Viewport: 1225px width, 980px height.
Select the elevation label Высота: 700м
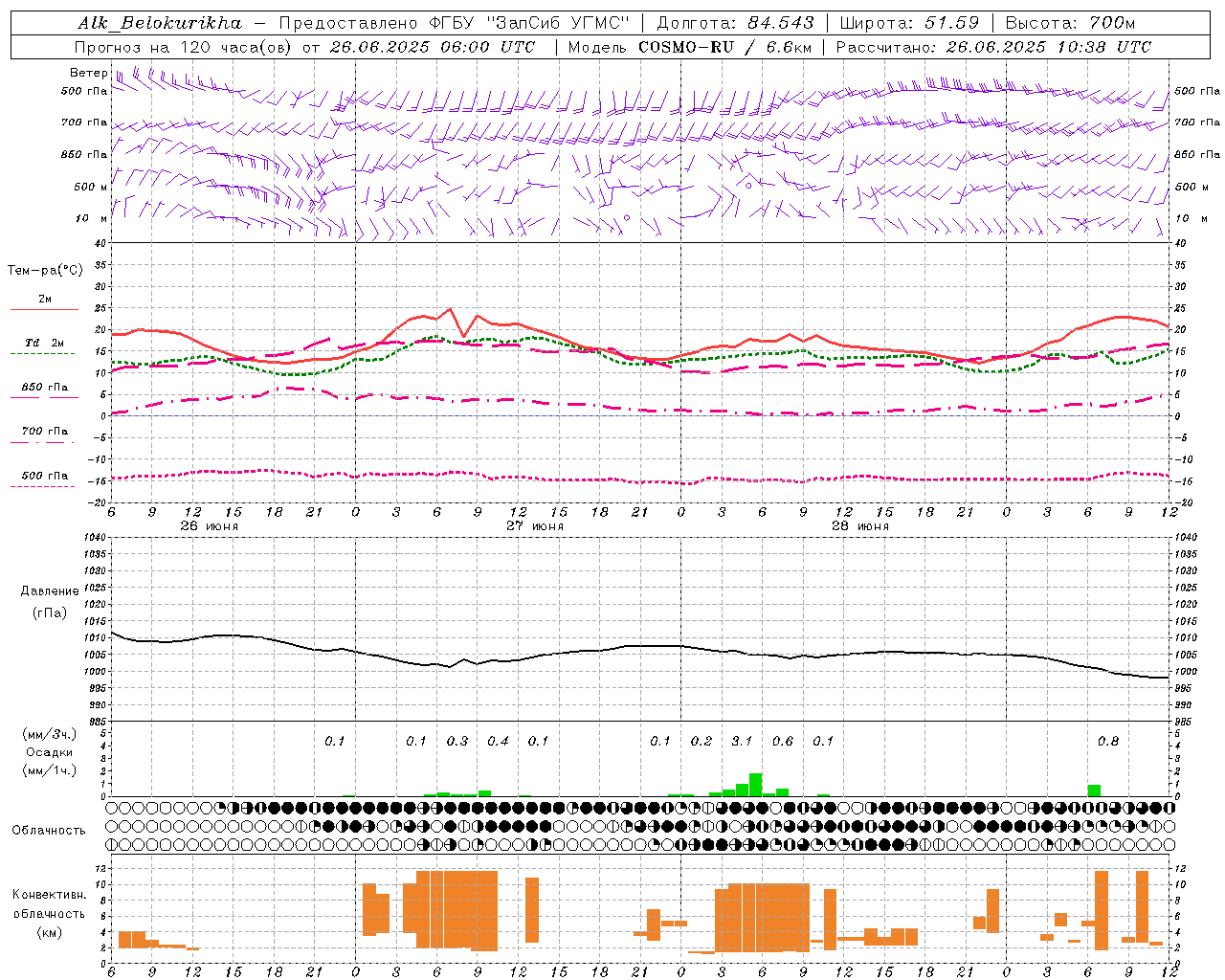click(1069, 23)
